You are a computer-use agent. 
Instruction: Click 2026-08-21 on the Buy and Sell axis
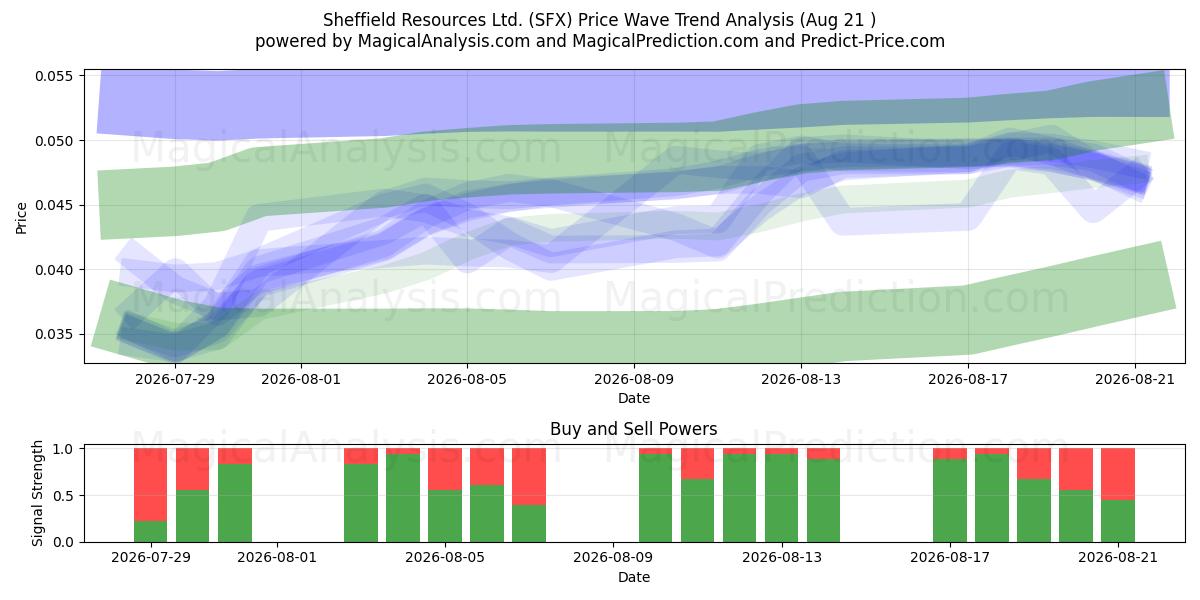point(1118,559)
